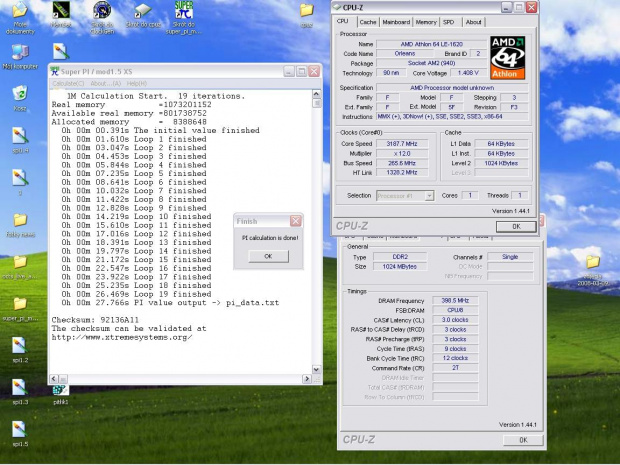The width and height of the screenshot is (620, 465).
Task: Click the Super PI title bar icon
Action: click(x=55, y=72)
